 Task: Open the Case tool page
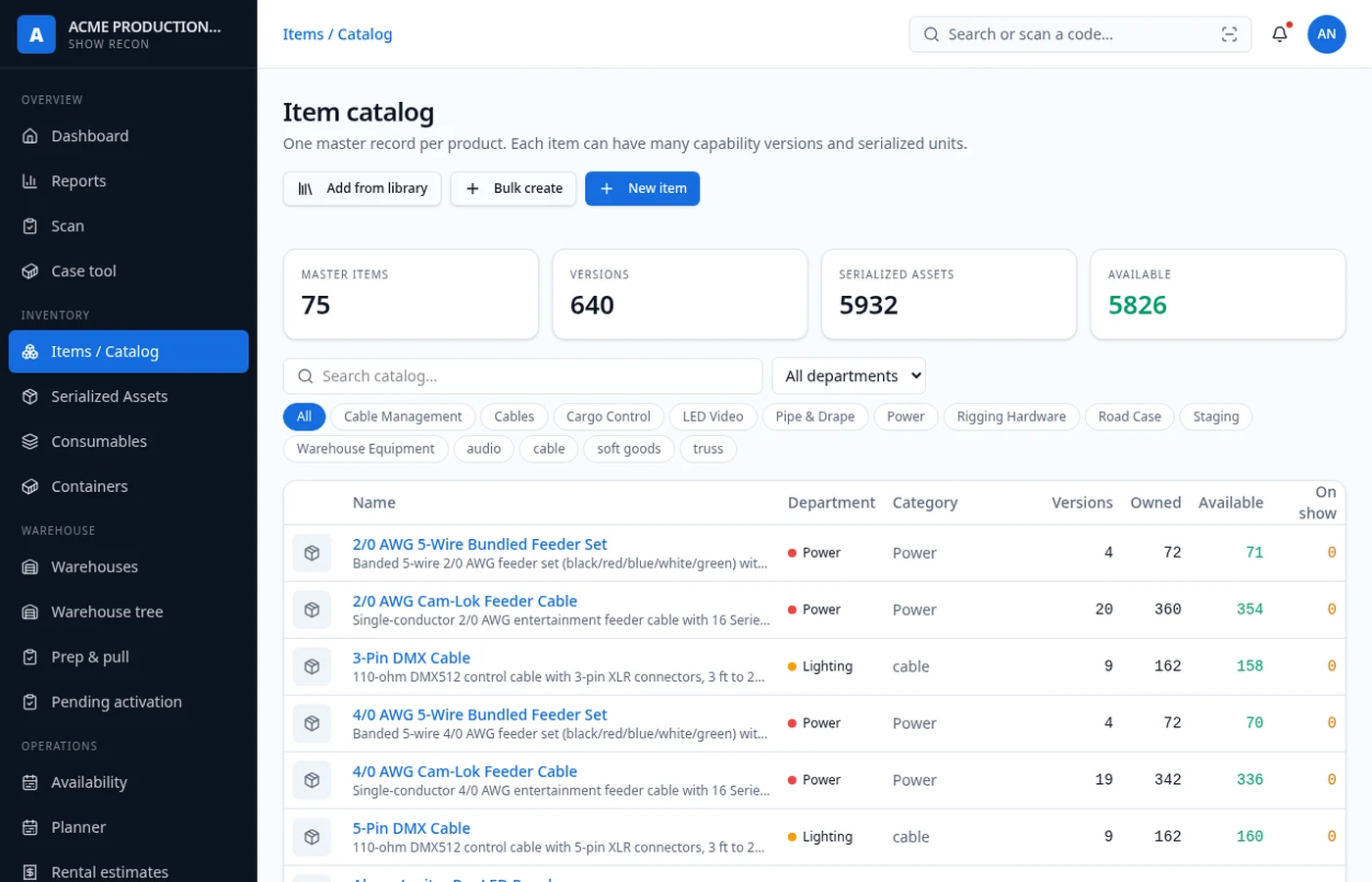click(x=128, y=271)
